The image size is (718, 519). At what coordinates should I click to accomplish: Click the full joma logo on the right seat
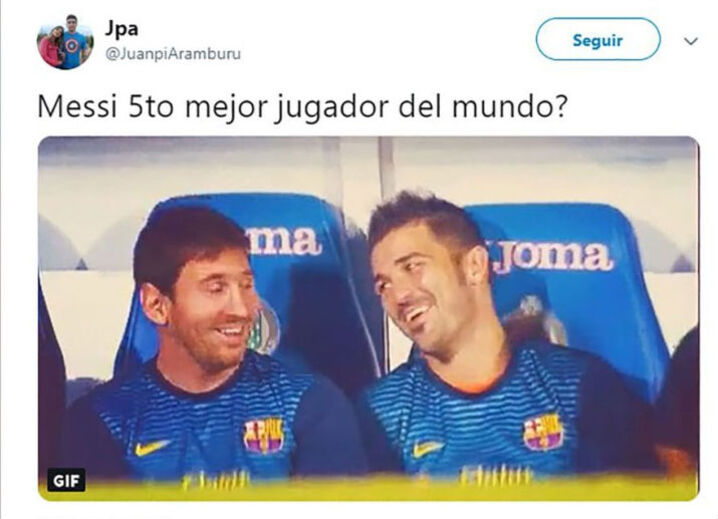(553, 258)
